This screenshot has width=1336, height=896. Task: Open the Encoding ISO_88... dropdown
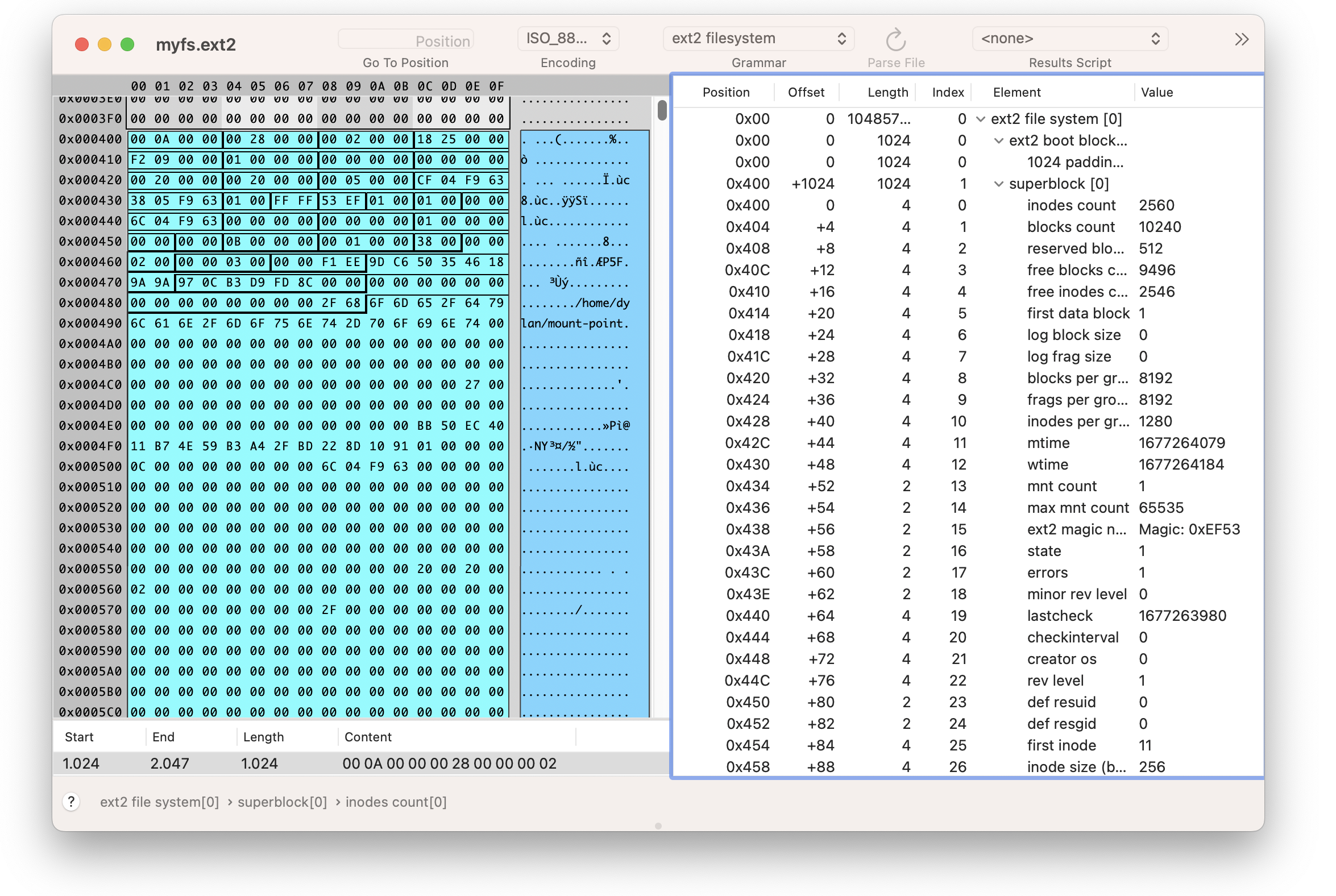(568, 38)
